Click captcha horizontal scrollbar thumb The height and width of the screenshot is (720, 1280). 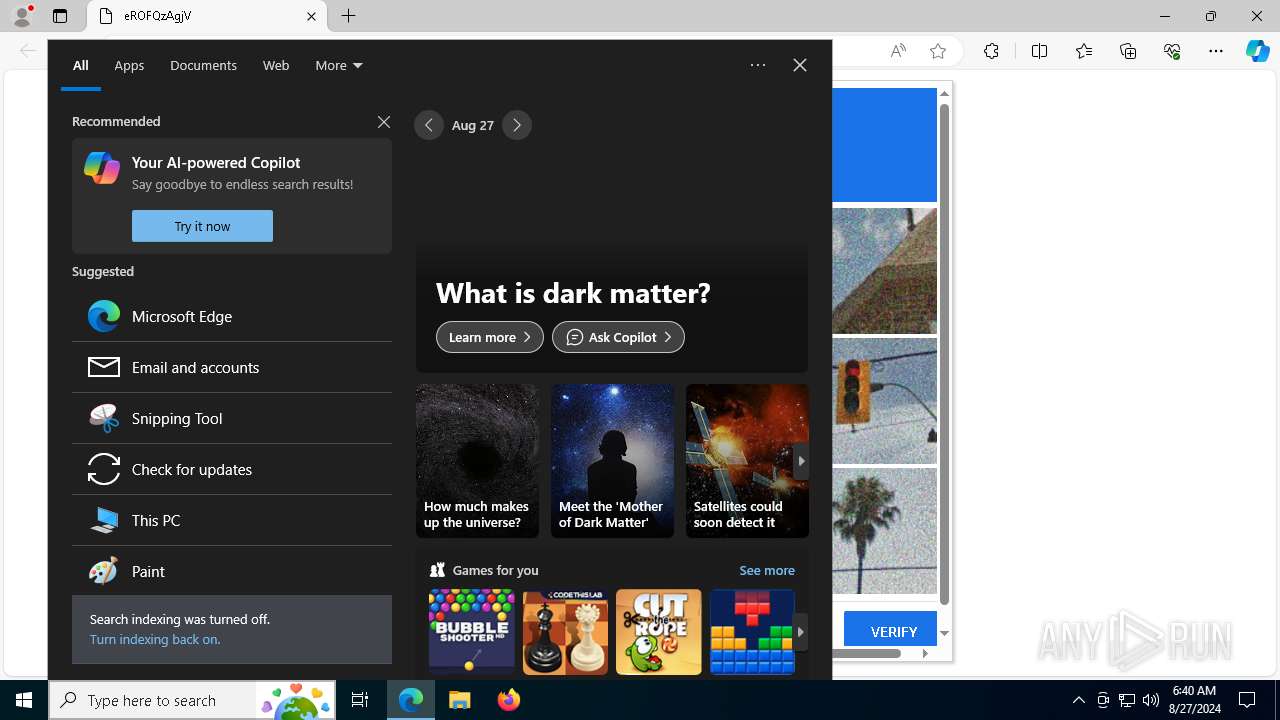[868, 654]
